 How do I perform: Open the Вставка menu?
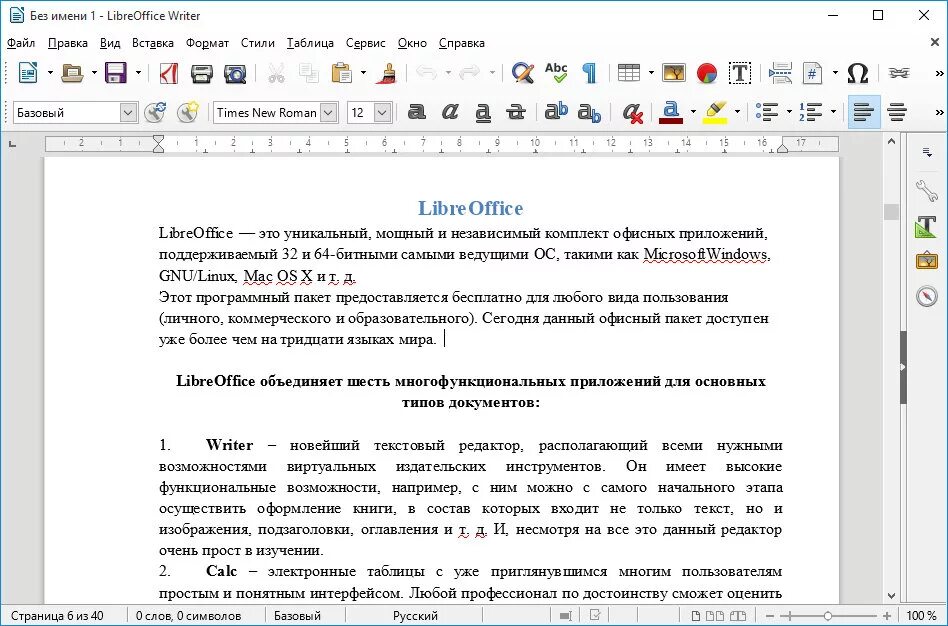pyautogui.click(x=153, y=43)
